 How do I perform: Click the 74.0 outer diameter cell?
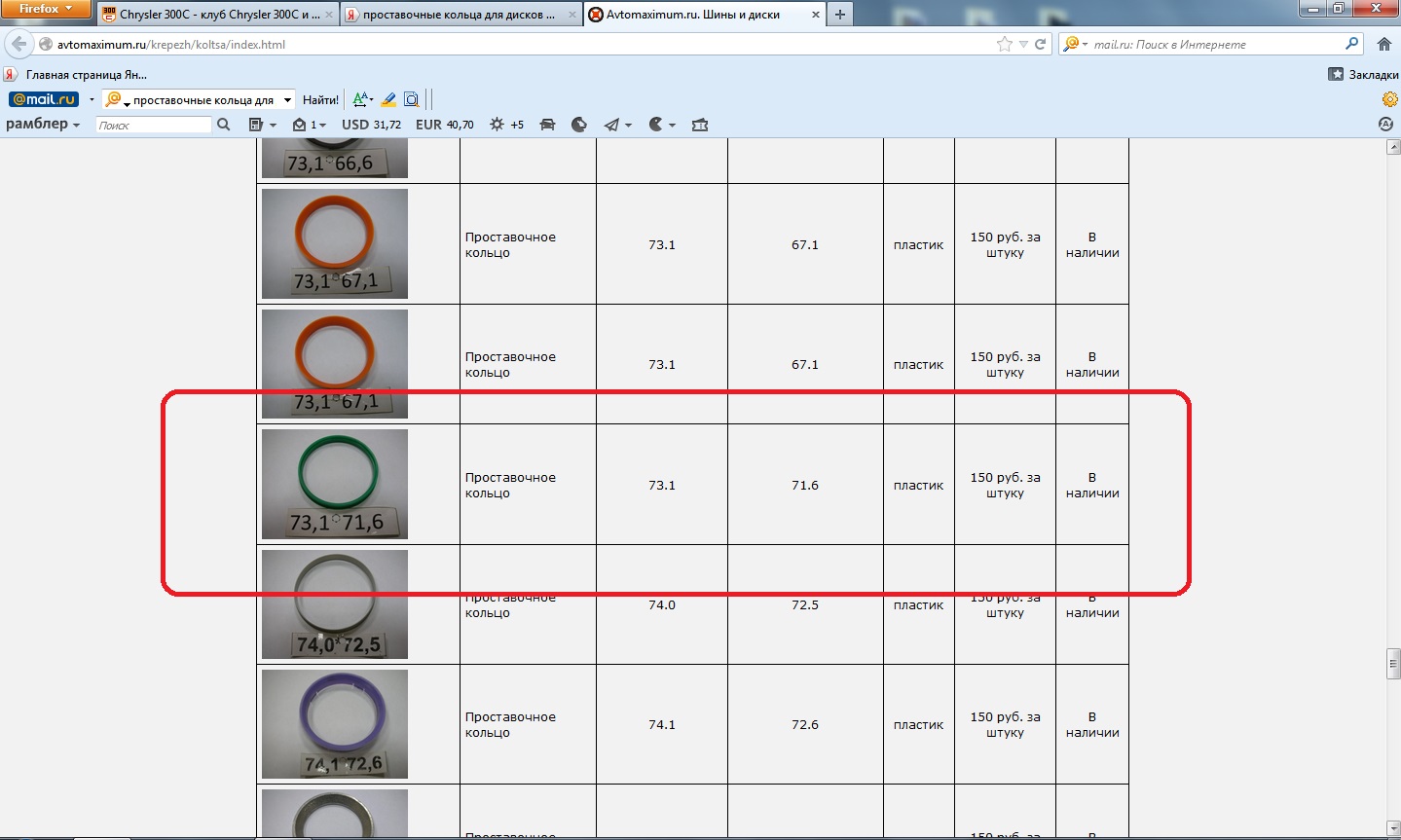[662, 604]
